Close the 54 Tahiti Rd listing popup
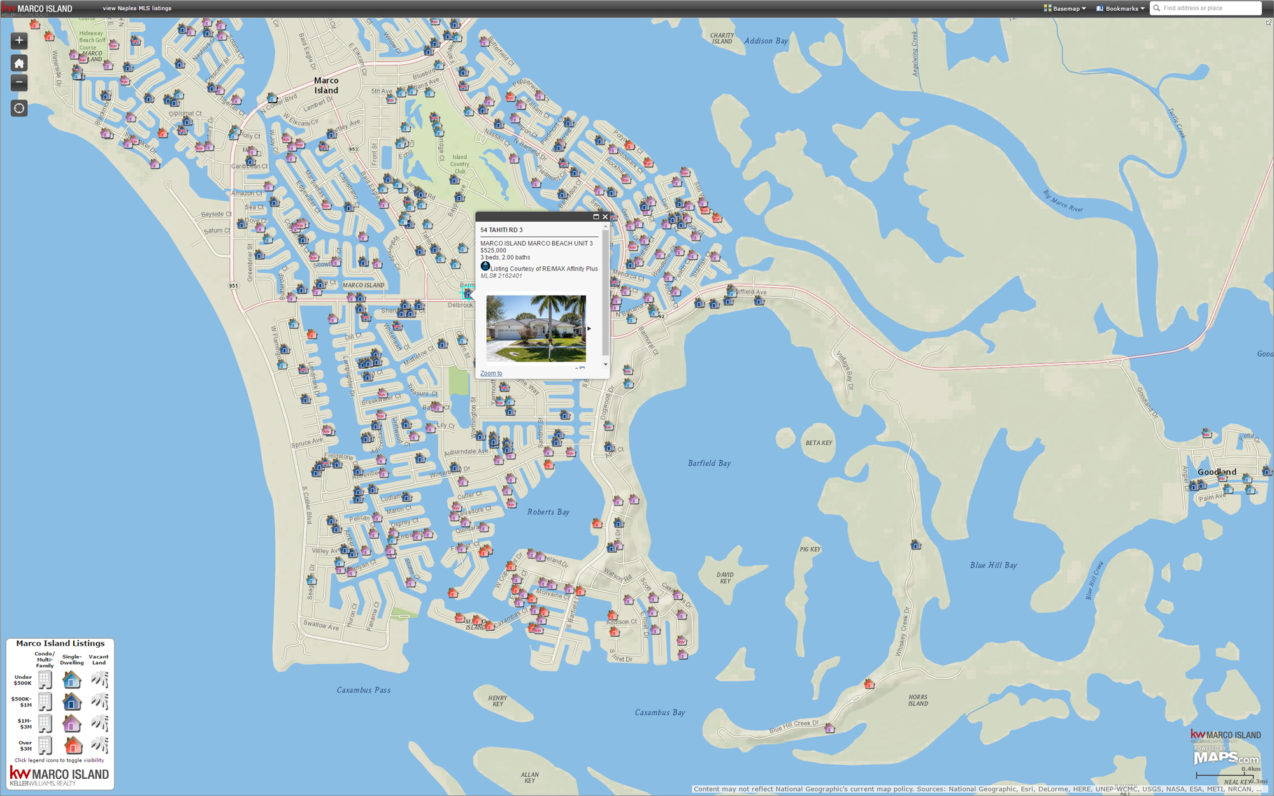1274x796 pixels. [605, 216]
